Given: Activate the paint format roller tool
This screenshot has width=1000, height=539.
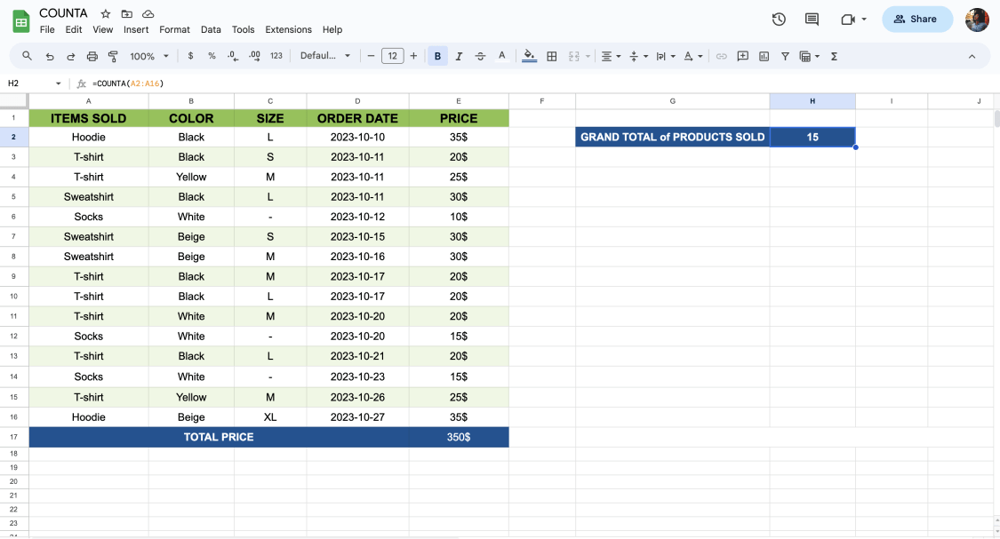Looking at the screenshot, I should click(x=113, y=57).
